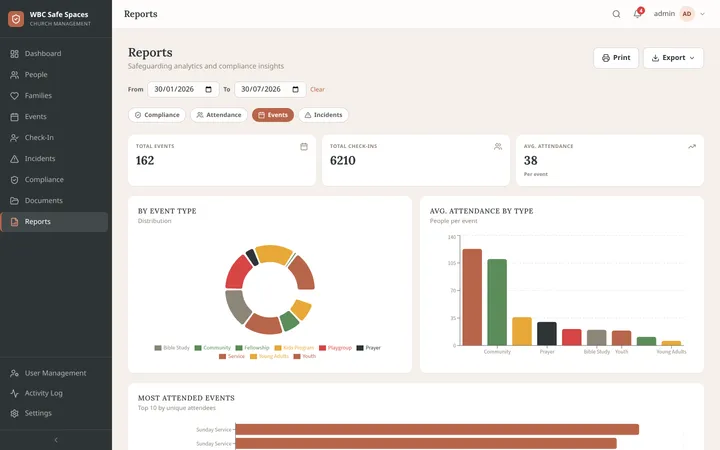Navigate to Events in the sidebar
The width and height of the screenshot is (720, 450).
[x=54, y=117]
